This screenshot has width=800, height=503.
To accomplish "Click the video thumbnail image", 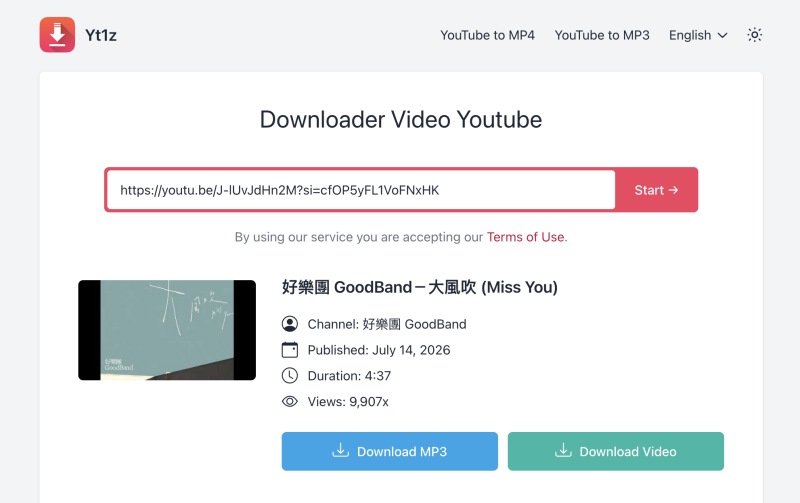I will pos(167,330).
